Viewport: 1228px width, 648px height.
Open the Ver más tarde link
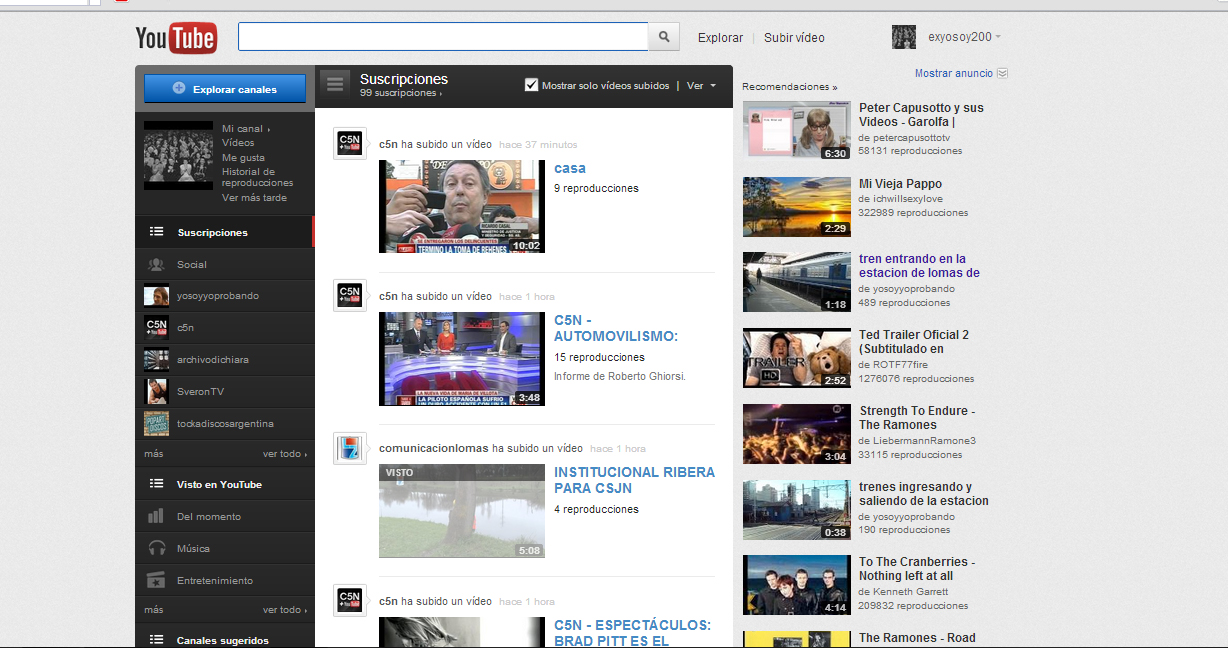(254, 198)
